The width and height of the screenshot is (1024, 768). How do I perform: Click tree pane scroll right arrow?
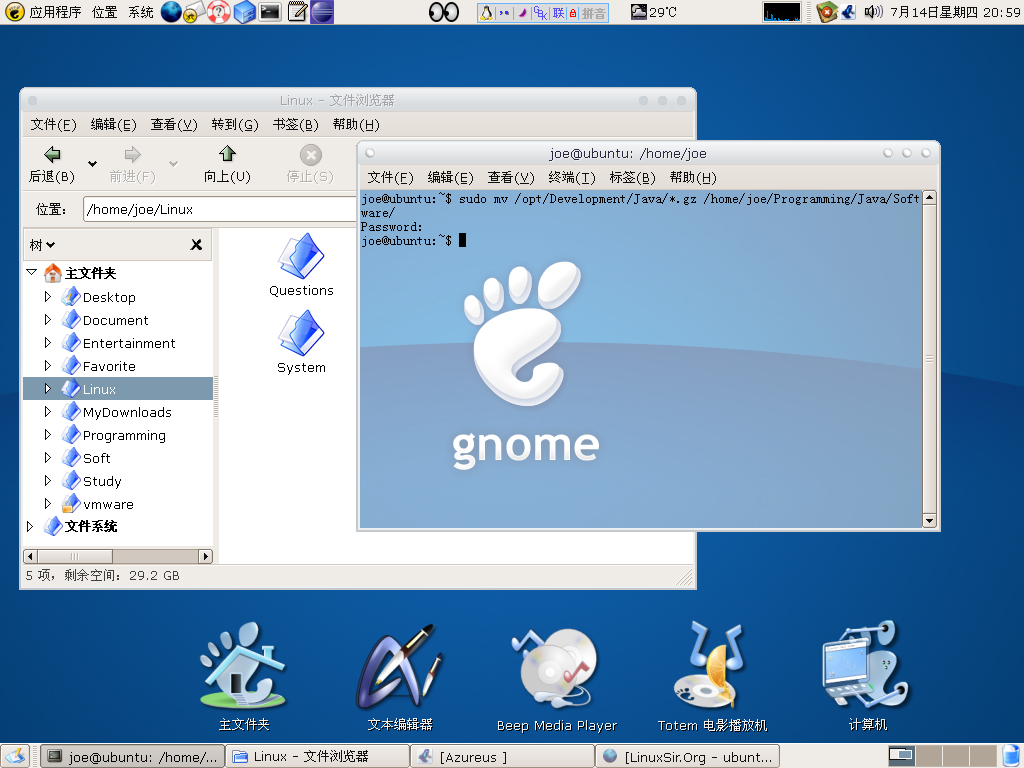click(x=206, y=556)
